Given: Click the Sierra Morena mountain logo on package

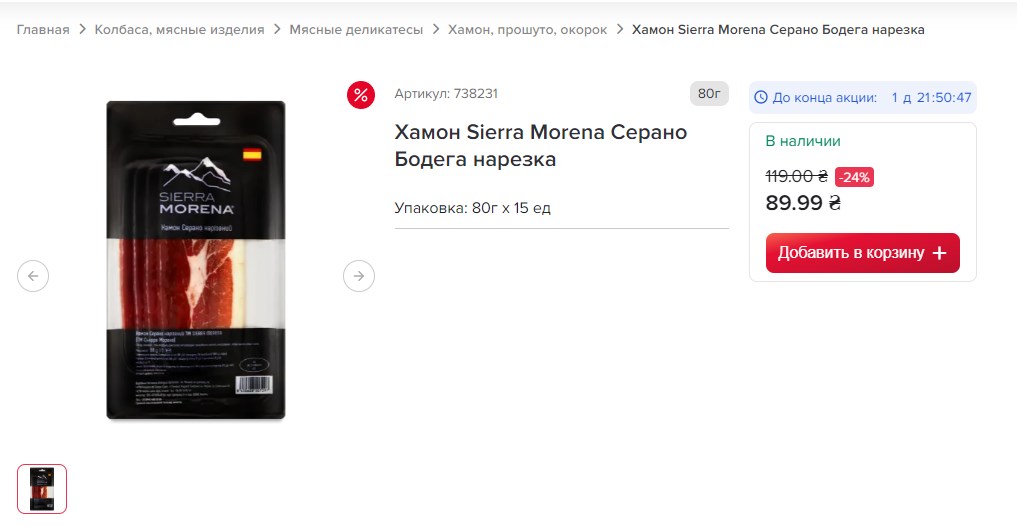Looking at the screenshot, I should 197,187.
